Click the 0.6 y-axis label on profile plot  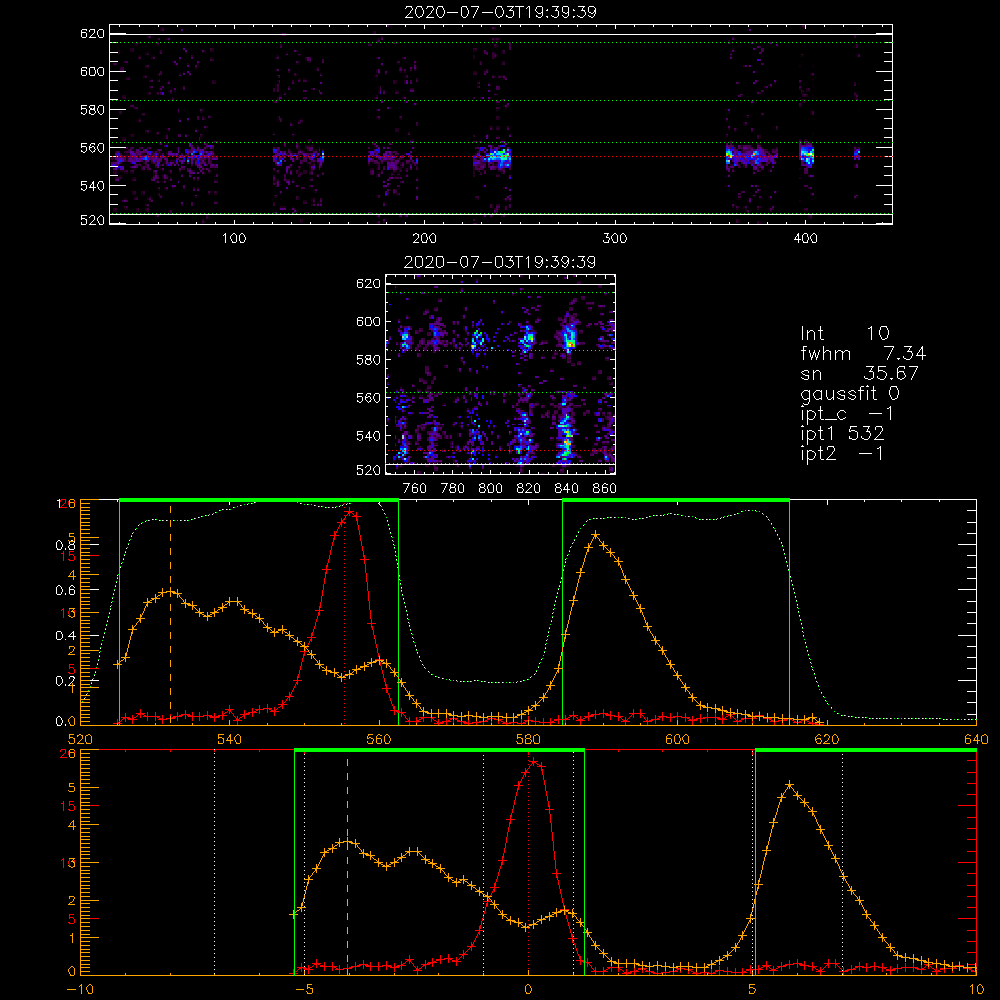[66, 591]
